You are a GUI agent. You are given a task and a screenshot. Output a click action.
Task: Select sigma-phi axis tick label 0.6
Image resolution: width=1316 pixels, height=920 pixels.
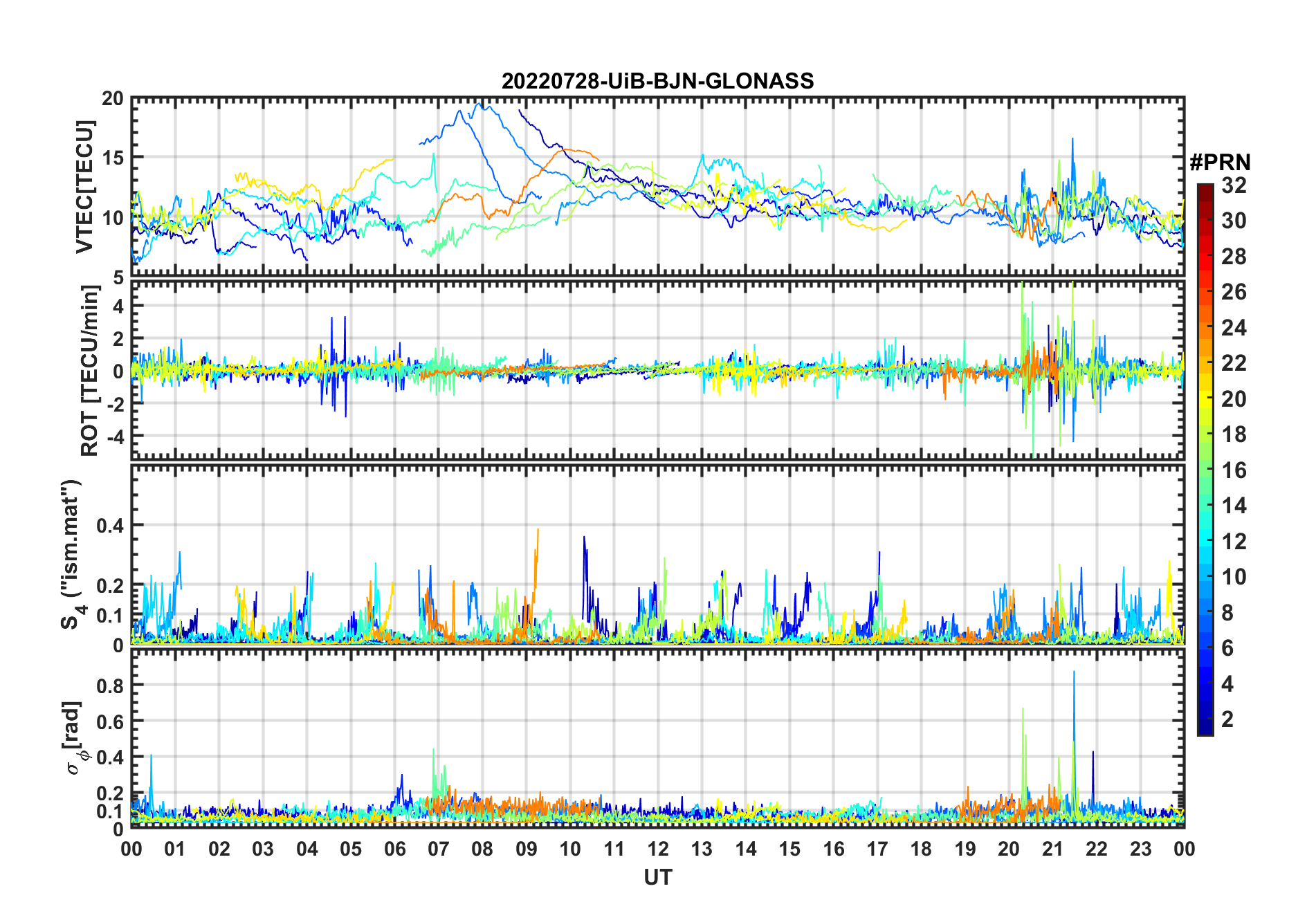(x=110, y=721)
